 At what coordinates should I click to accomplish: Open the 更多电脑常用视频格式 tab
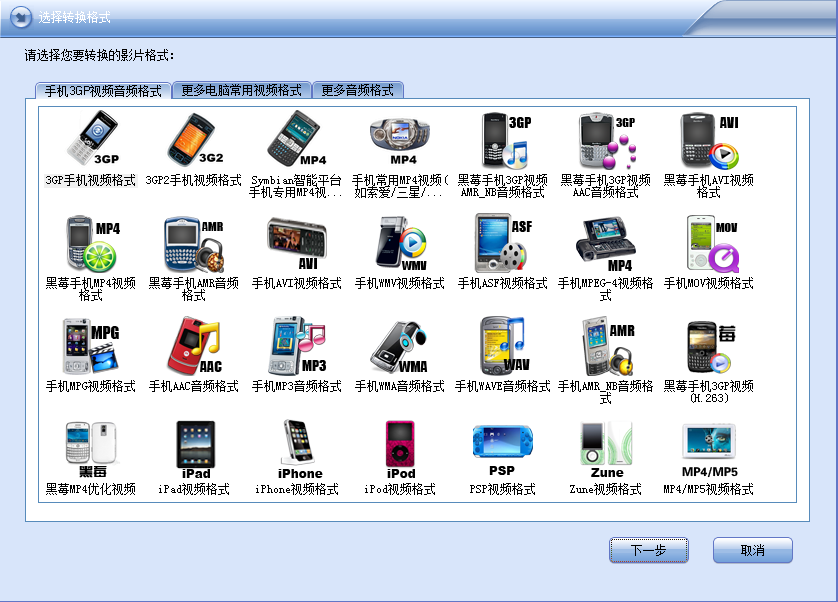pos(242,90)
